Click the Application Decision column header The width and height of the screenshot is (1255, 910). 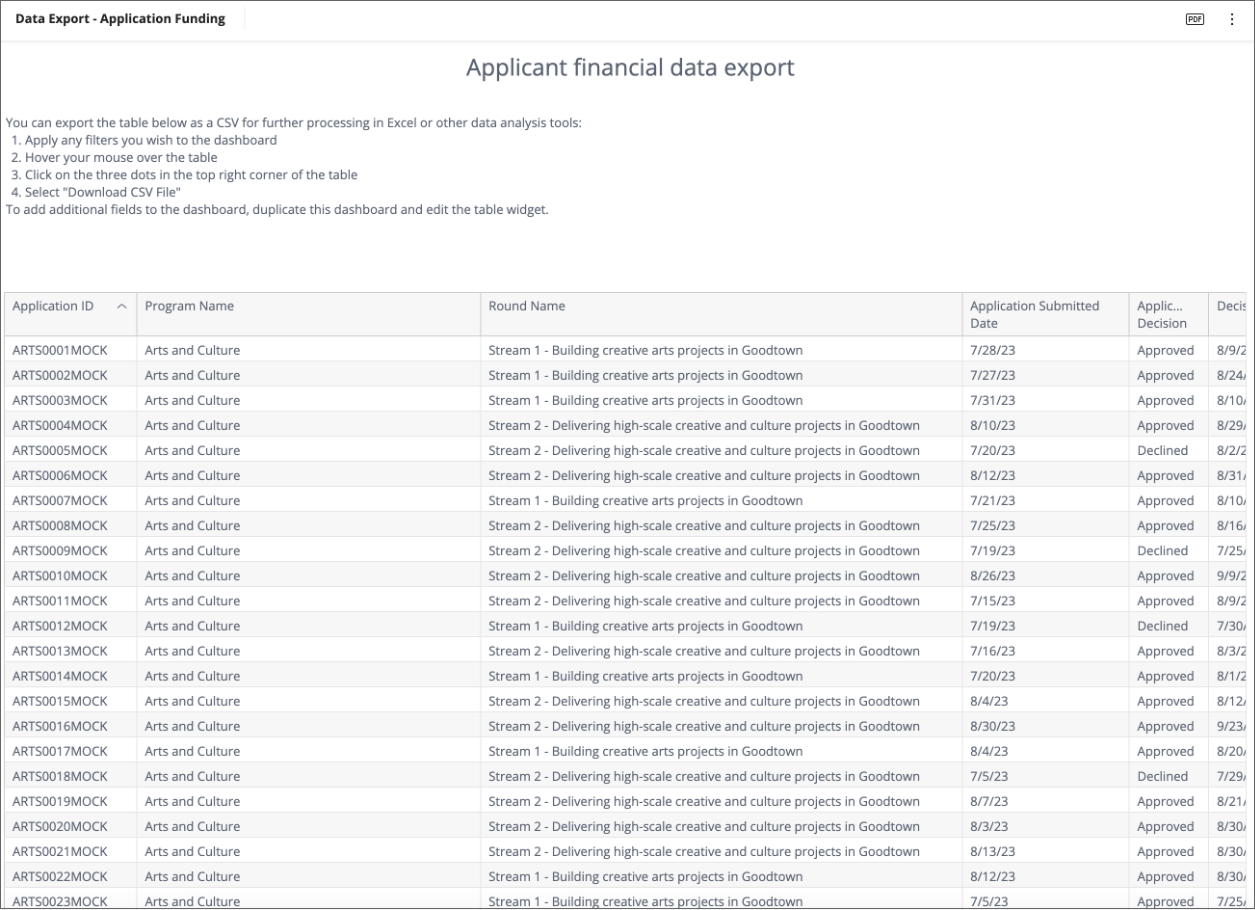pos(1168,314)
